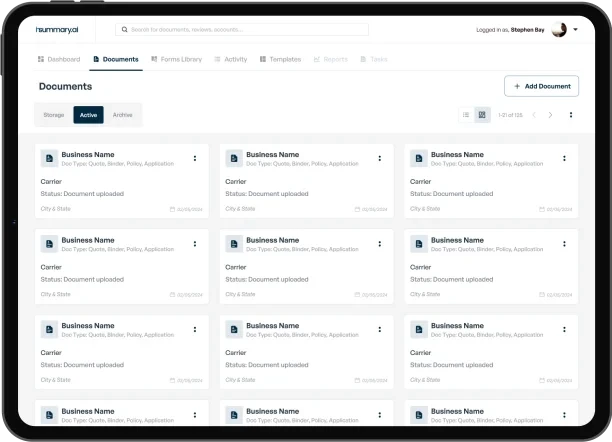The image size is (612, 442).
Task: Click Status: Document uploaded on first row's middle card
Action: [x=267, y=194]
